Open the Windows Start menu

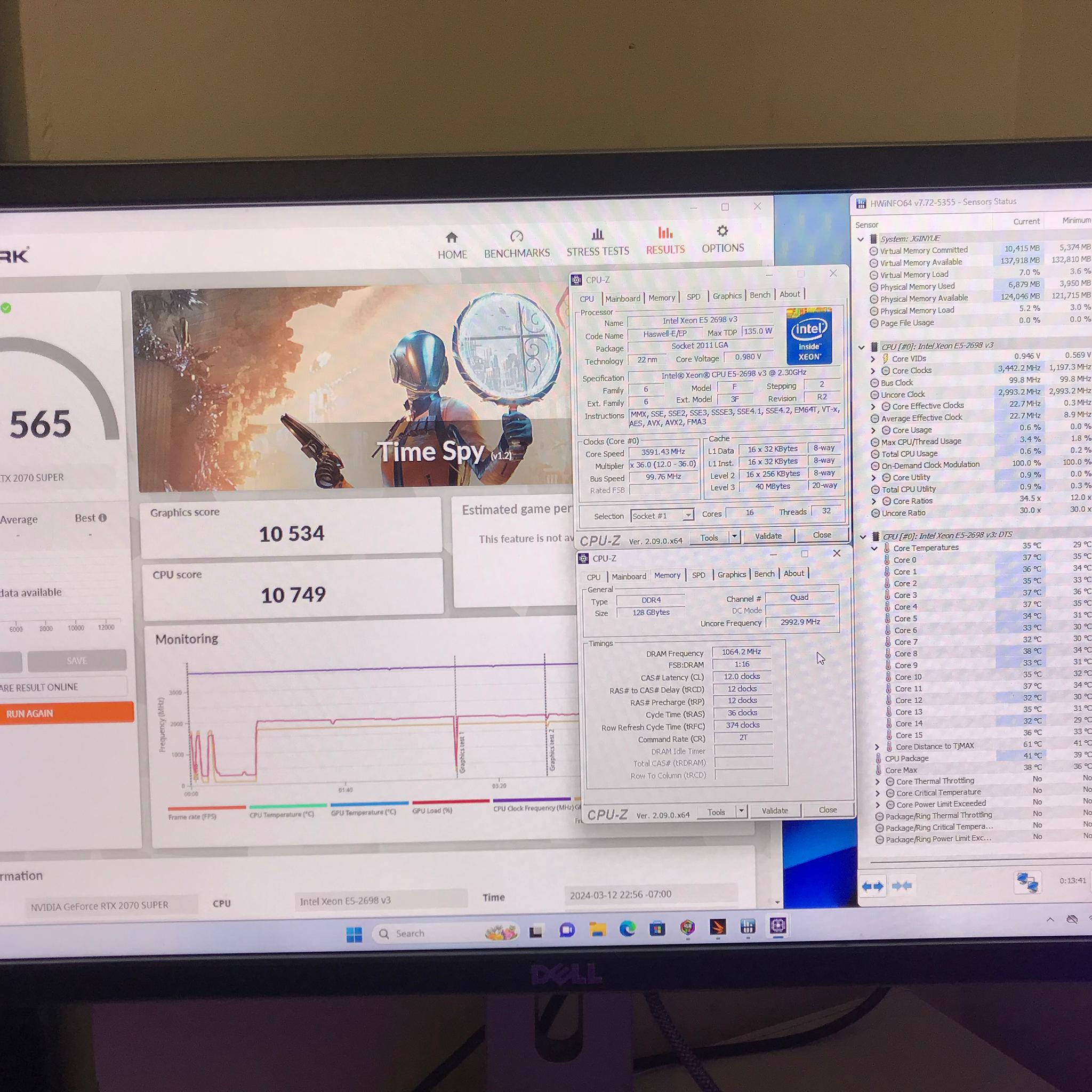354,935
